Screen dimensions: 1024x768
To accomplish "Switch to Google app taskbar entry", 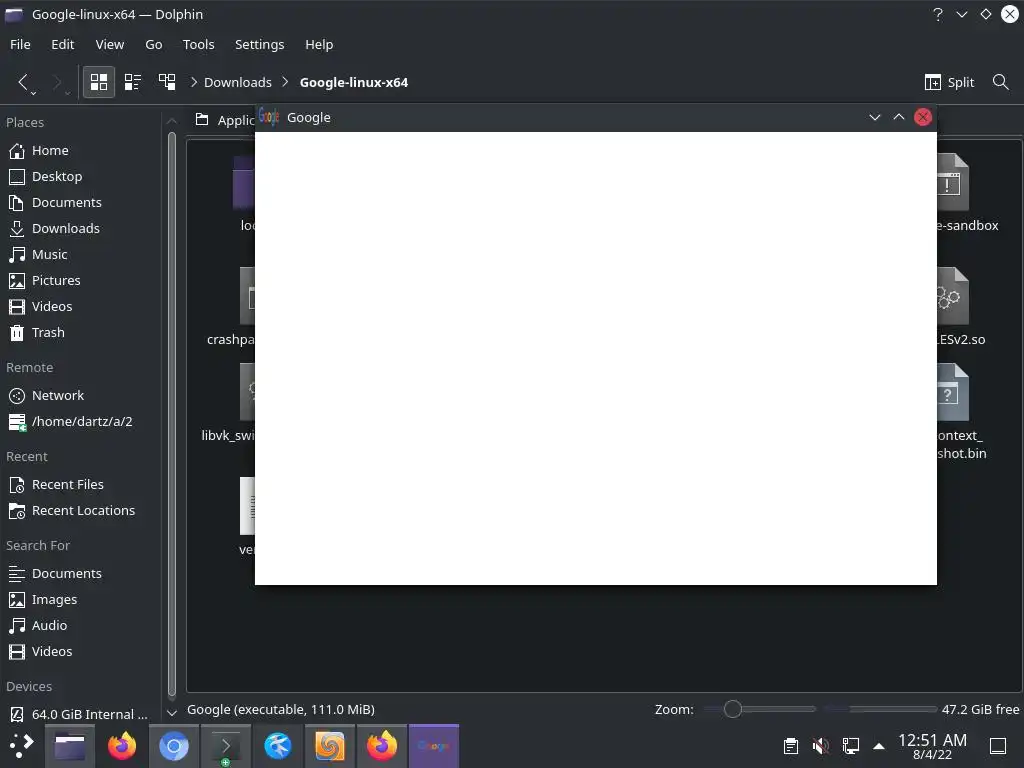I will click(434, 746).
